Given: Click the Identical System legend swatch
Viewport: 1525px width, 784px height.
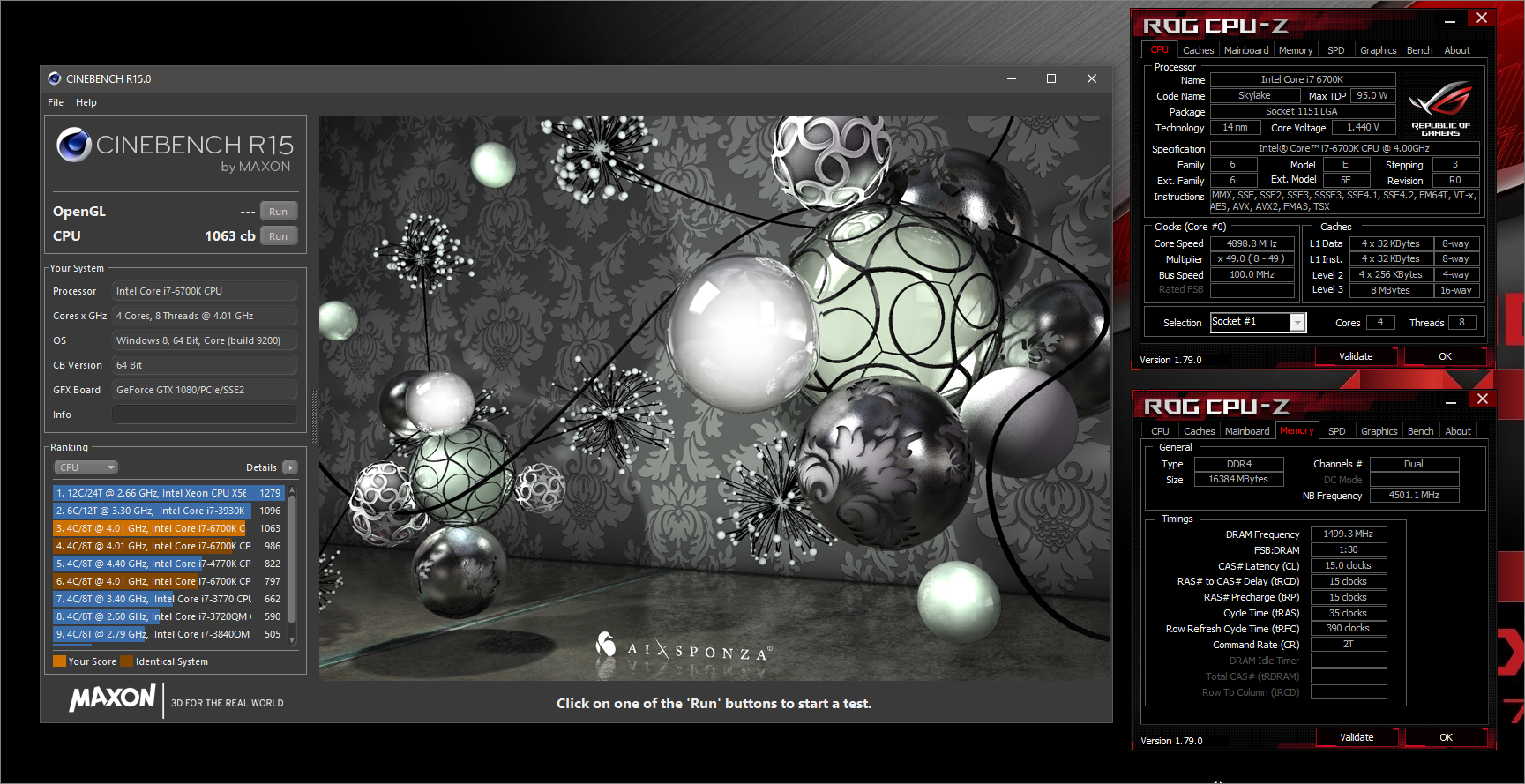Looking at the screenshot, I should (x=126, y=661).
